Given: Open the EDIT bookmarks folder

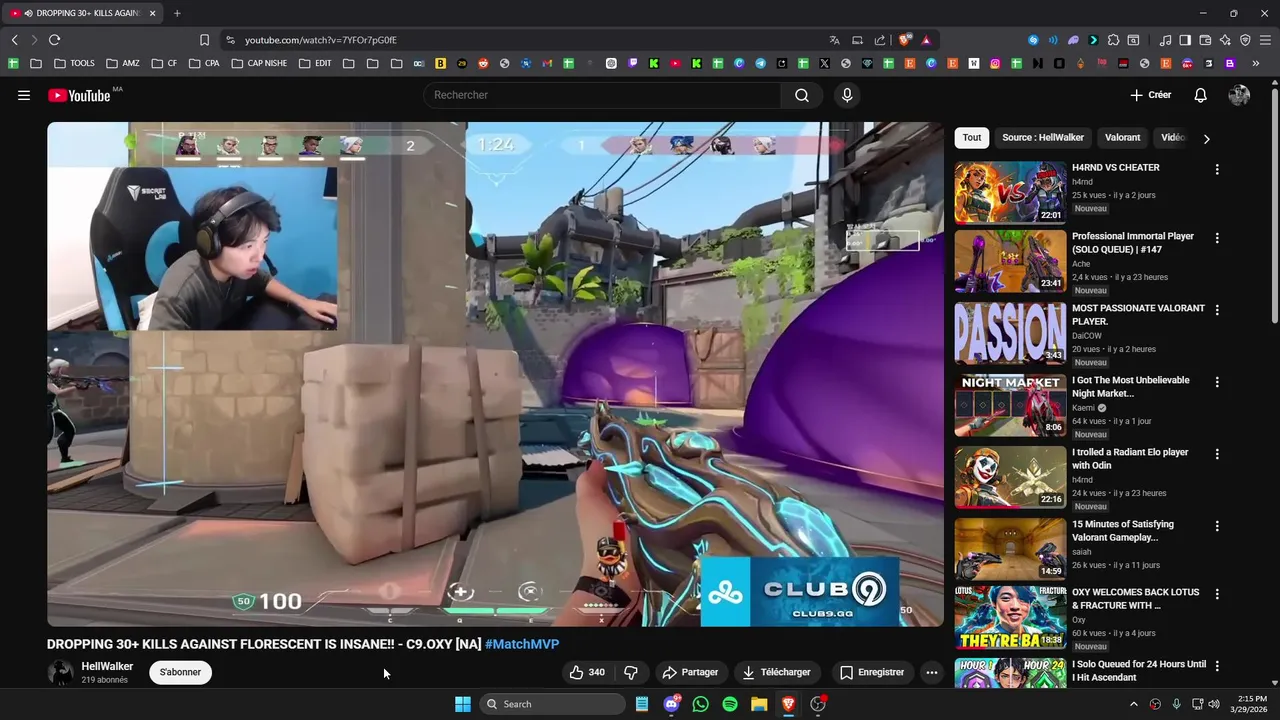Looking at the screenshot, I should [315, 63].
